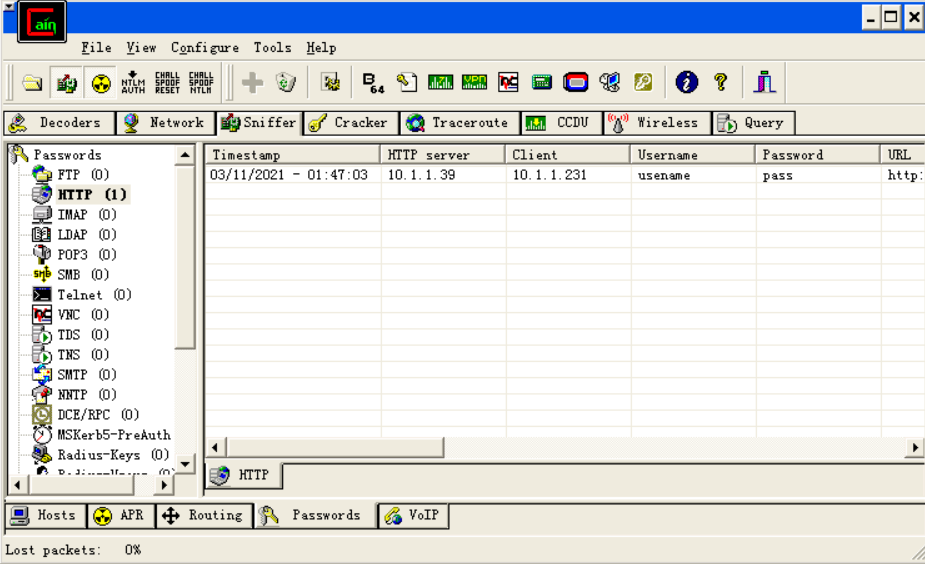925x564 pixels.
Task: Toggle the Start/Stop APR radiation icon
Action: (x=101, y=83)
